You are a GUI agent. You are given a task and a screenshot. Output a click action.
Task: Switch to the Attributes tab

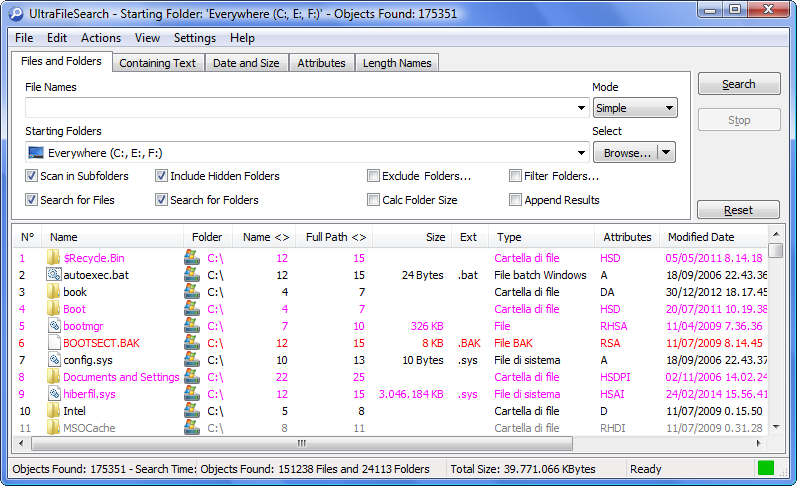322,63
